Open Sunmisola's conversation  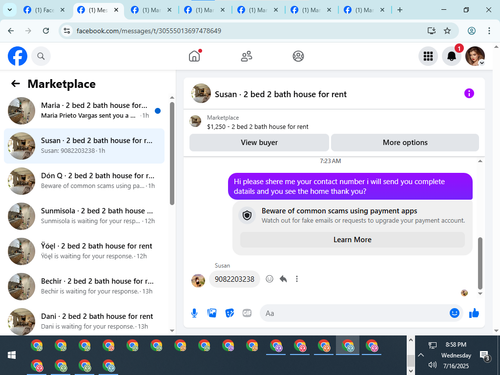[x=84, y=216]
